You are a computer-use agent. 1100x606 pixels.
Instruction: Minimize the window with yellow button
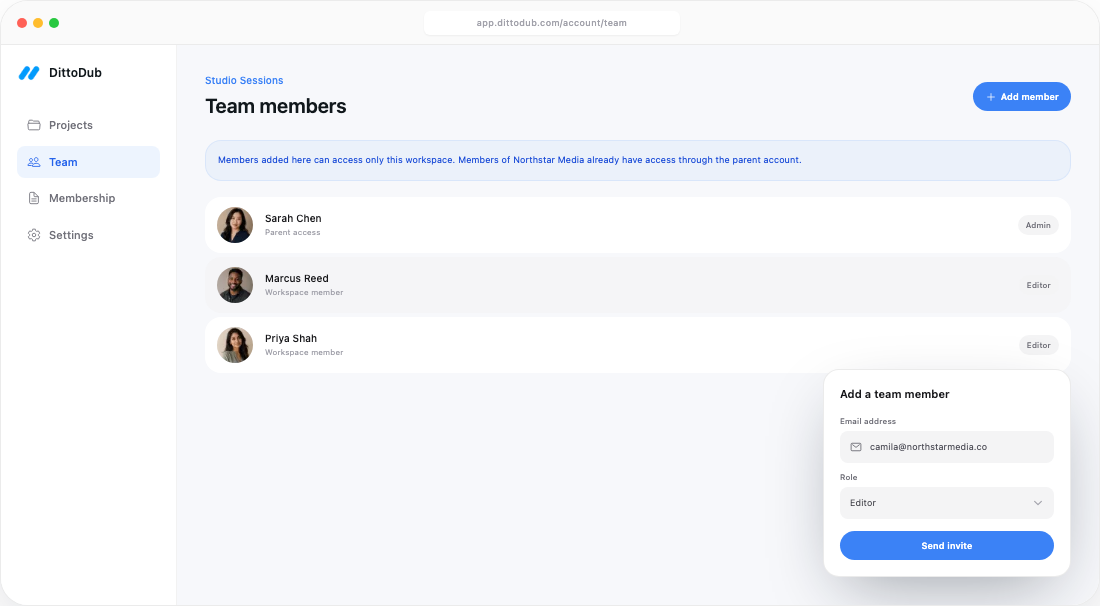click(38, 23)
